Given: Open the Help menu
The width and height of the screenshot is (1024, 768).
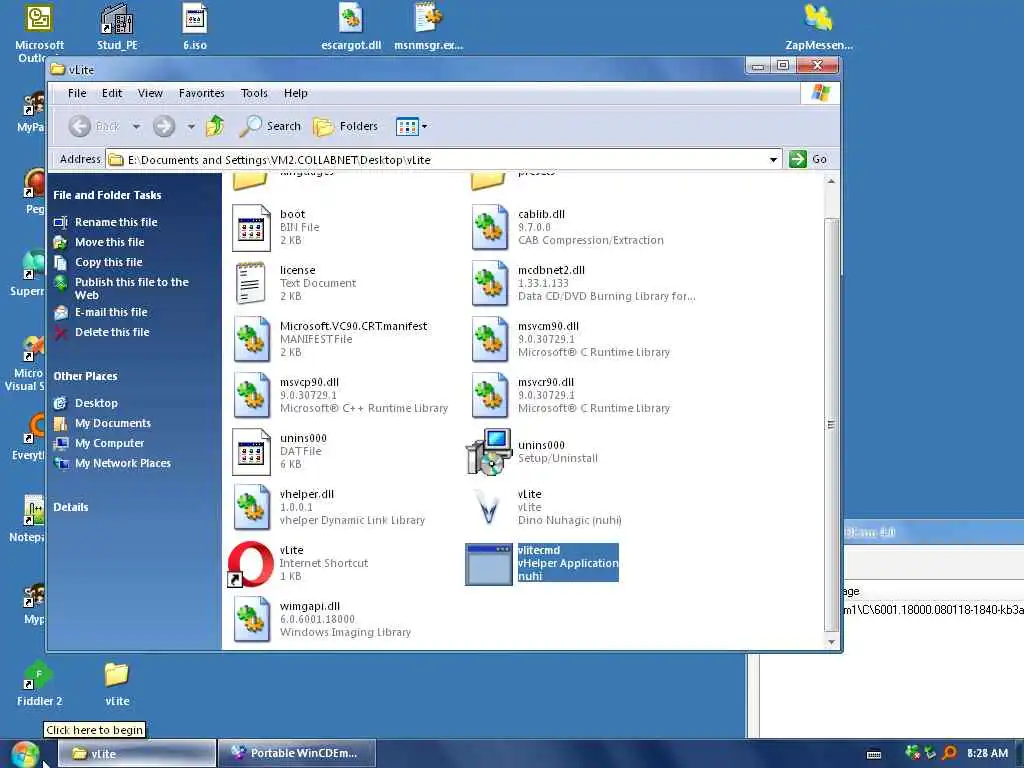Looking at the screenshot, I should (296, 93).
